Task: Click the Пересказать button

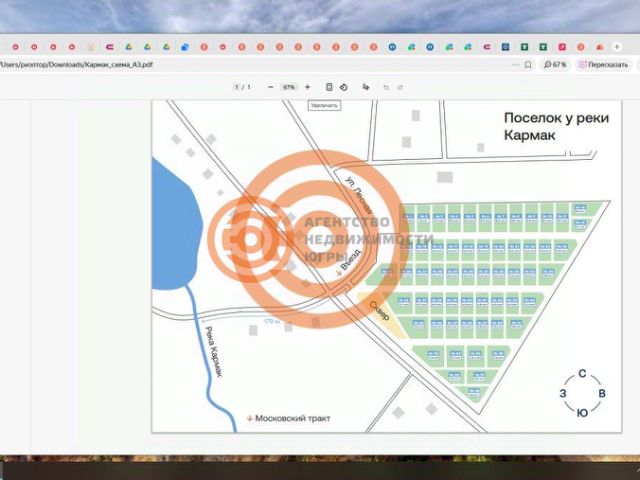Action: [603, 65]
